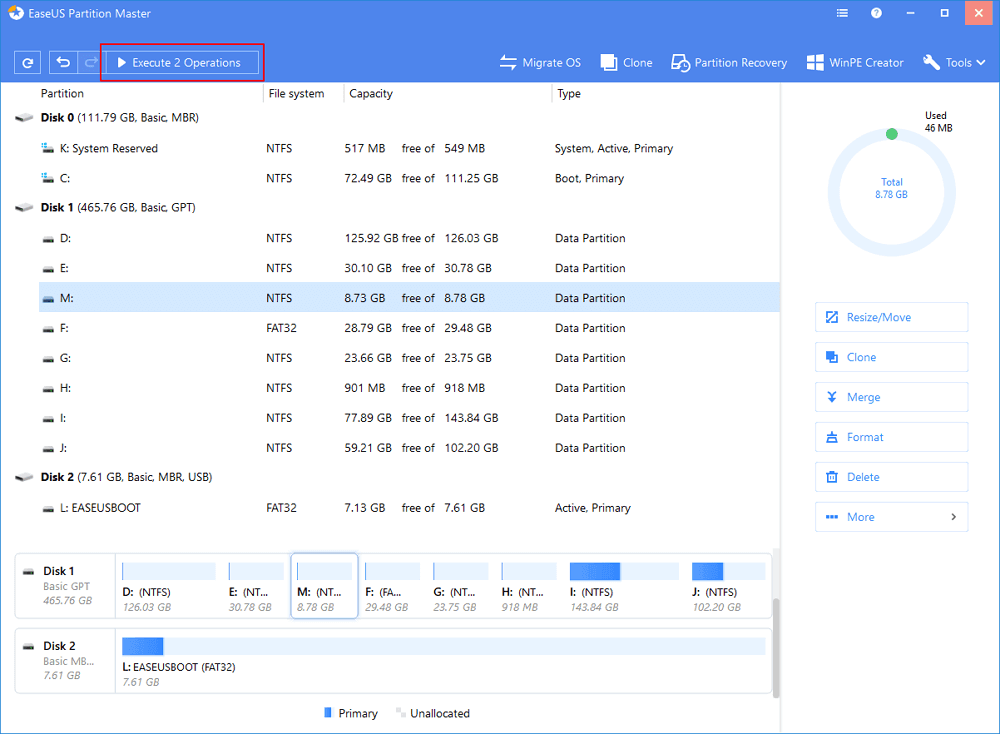Select I: block in the disk map
This screenshot has width=1000, height=734.
(624, 587)
